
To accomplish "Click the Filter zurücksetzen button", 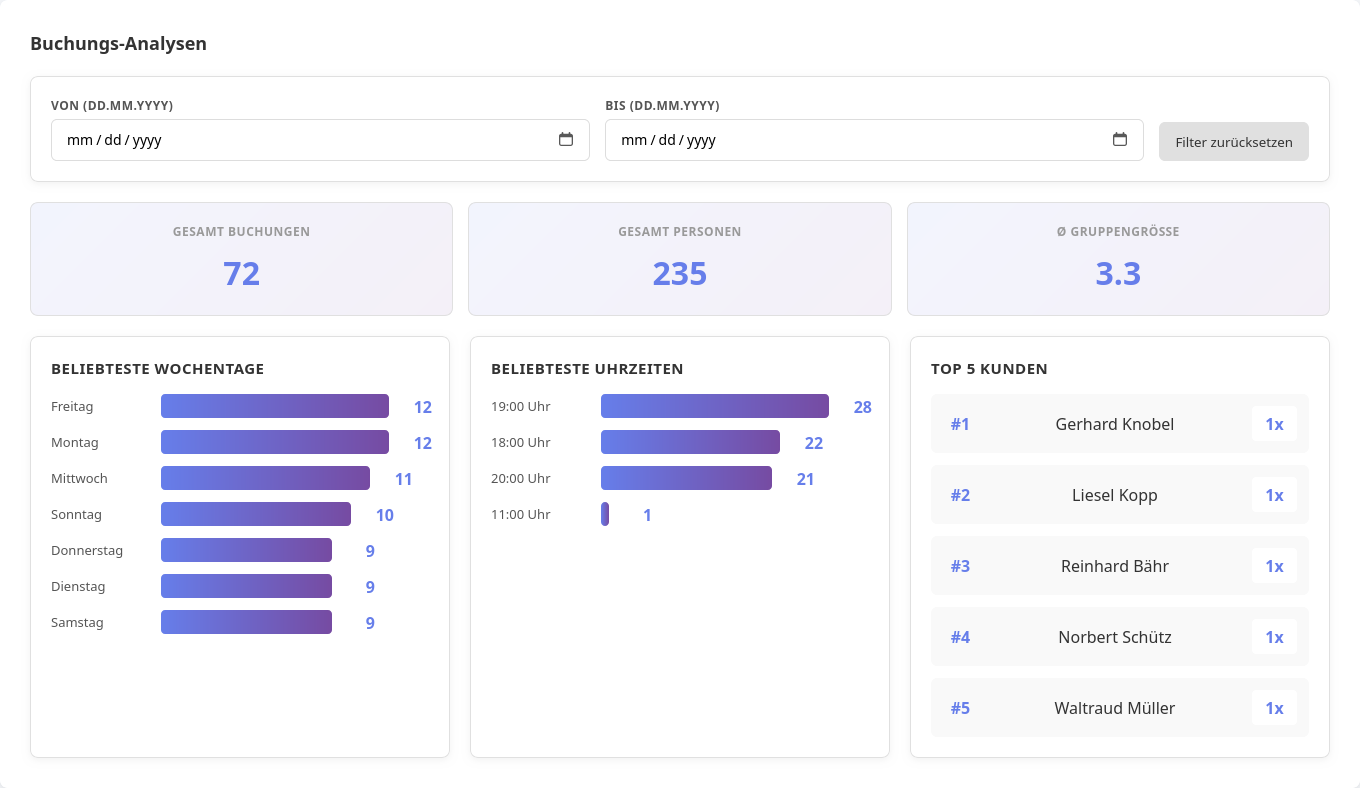I will [x=1233, y=141].
